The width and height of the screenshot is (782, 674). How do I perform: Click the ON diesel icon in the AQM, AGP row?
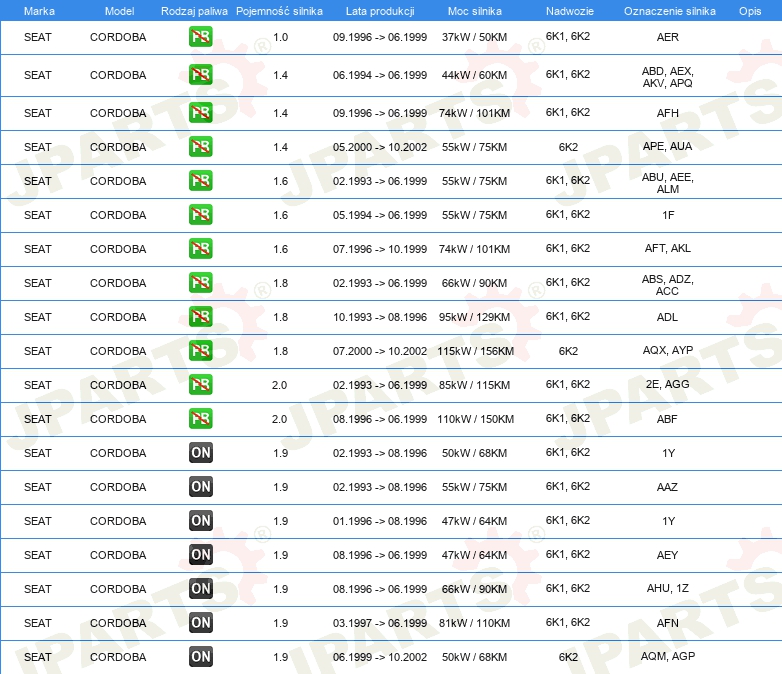(x=200, y=657)
